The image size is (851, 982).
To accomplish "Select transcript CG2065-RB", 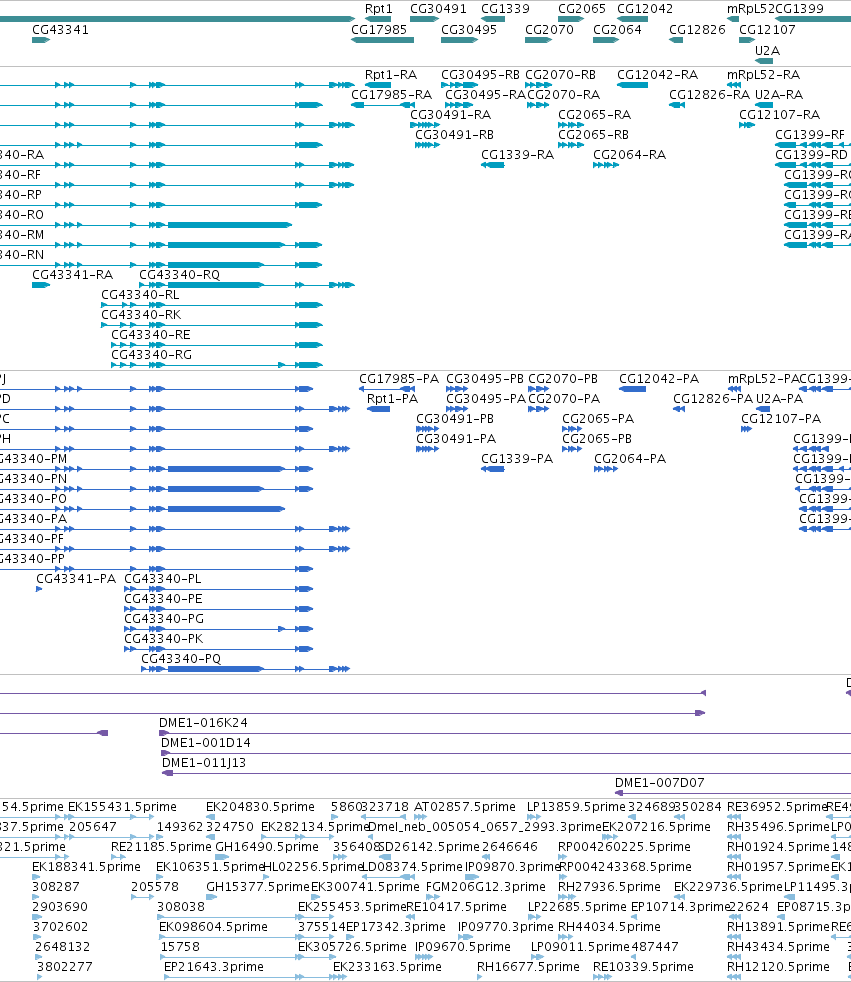I will point(594,135).
